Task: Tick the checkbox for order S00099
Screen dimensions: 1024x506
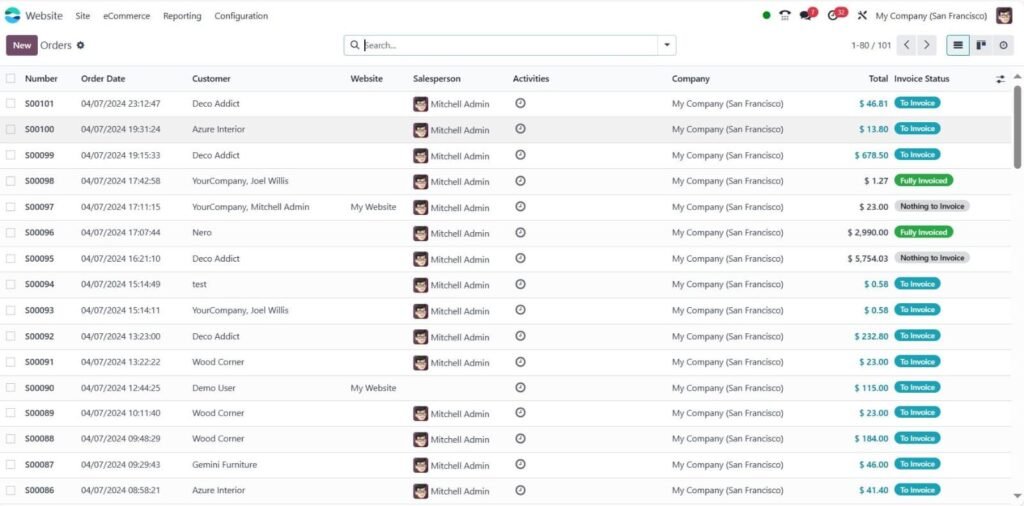Action: (10, 155)
